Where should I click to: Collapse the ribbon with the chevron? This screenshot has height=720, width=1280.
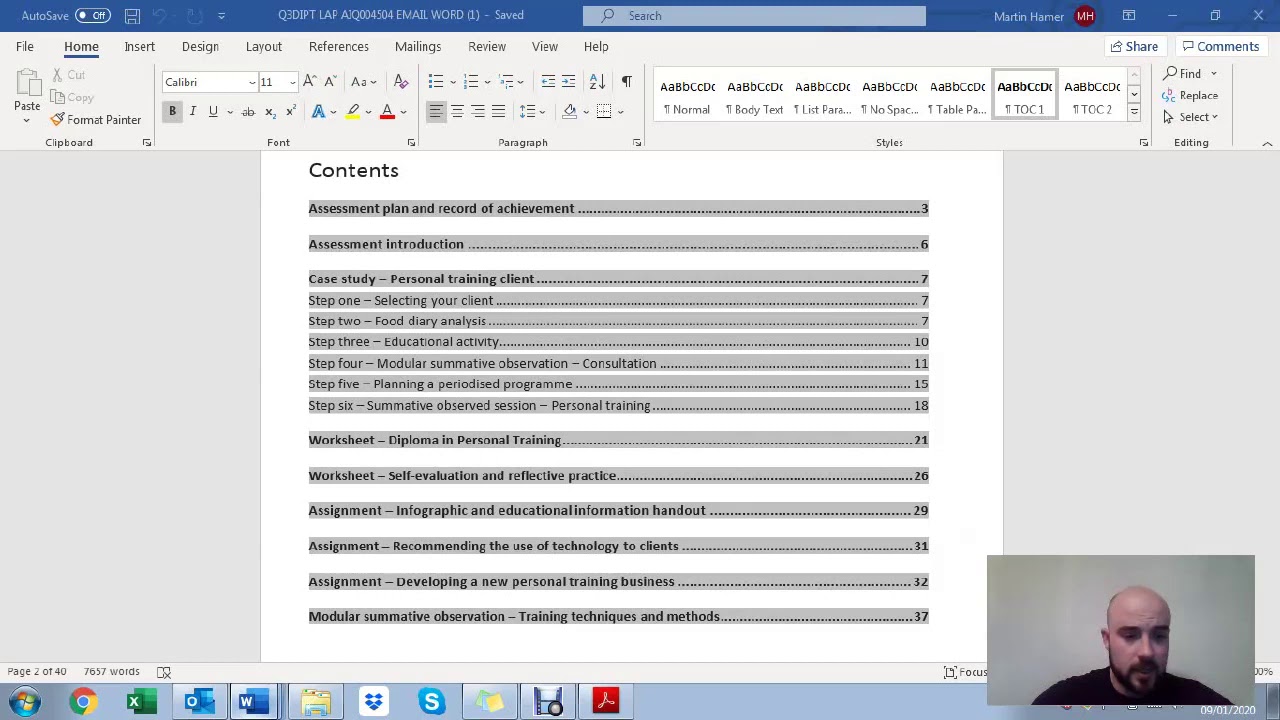click(1267, 144)
